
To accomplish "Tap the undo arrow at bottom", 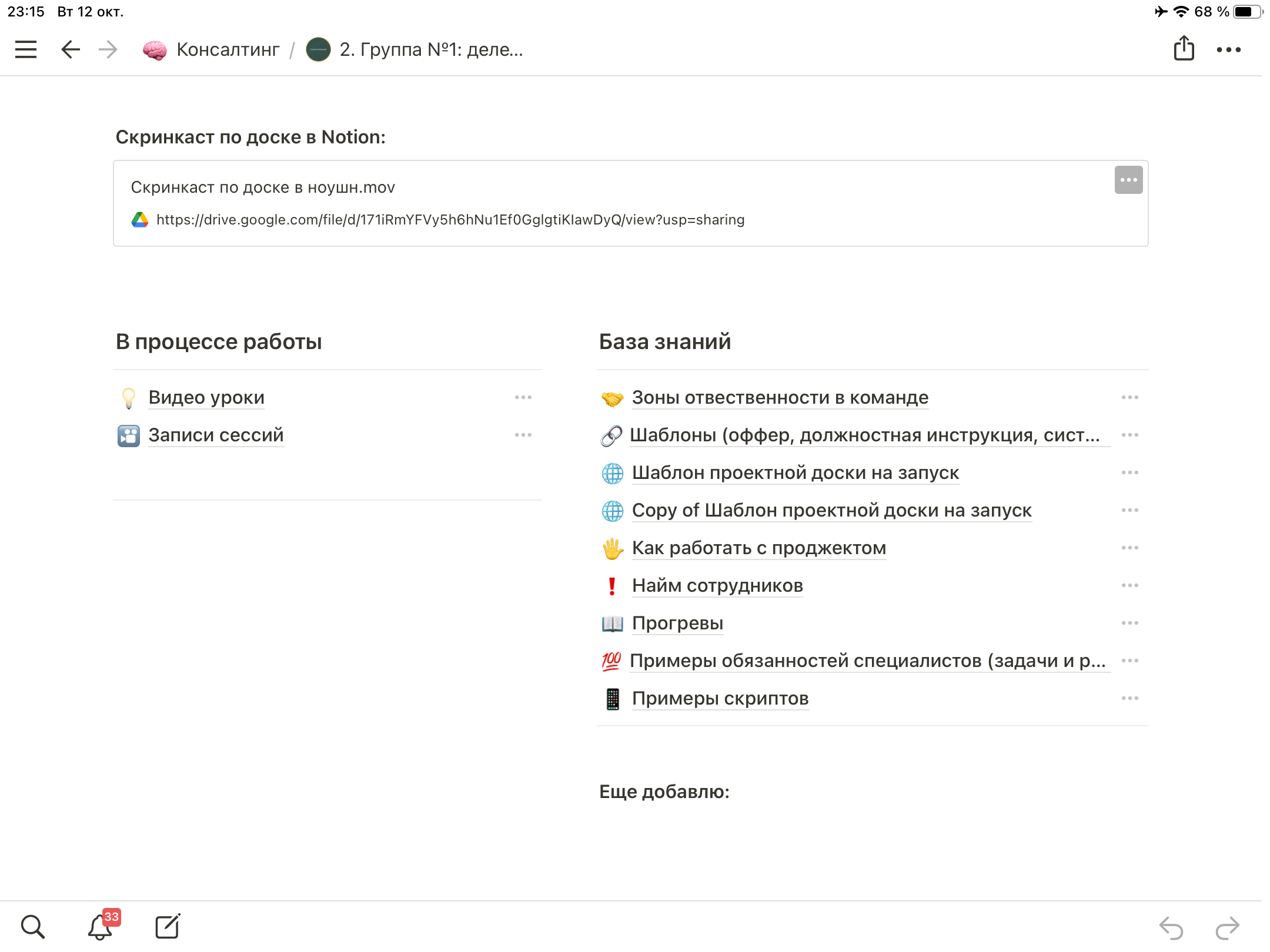I will click(1171, 928).
